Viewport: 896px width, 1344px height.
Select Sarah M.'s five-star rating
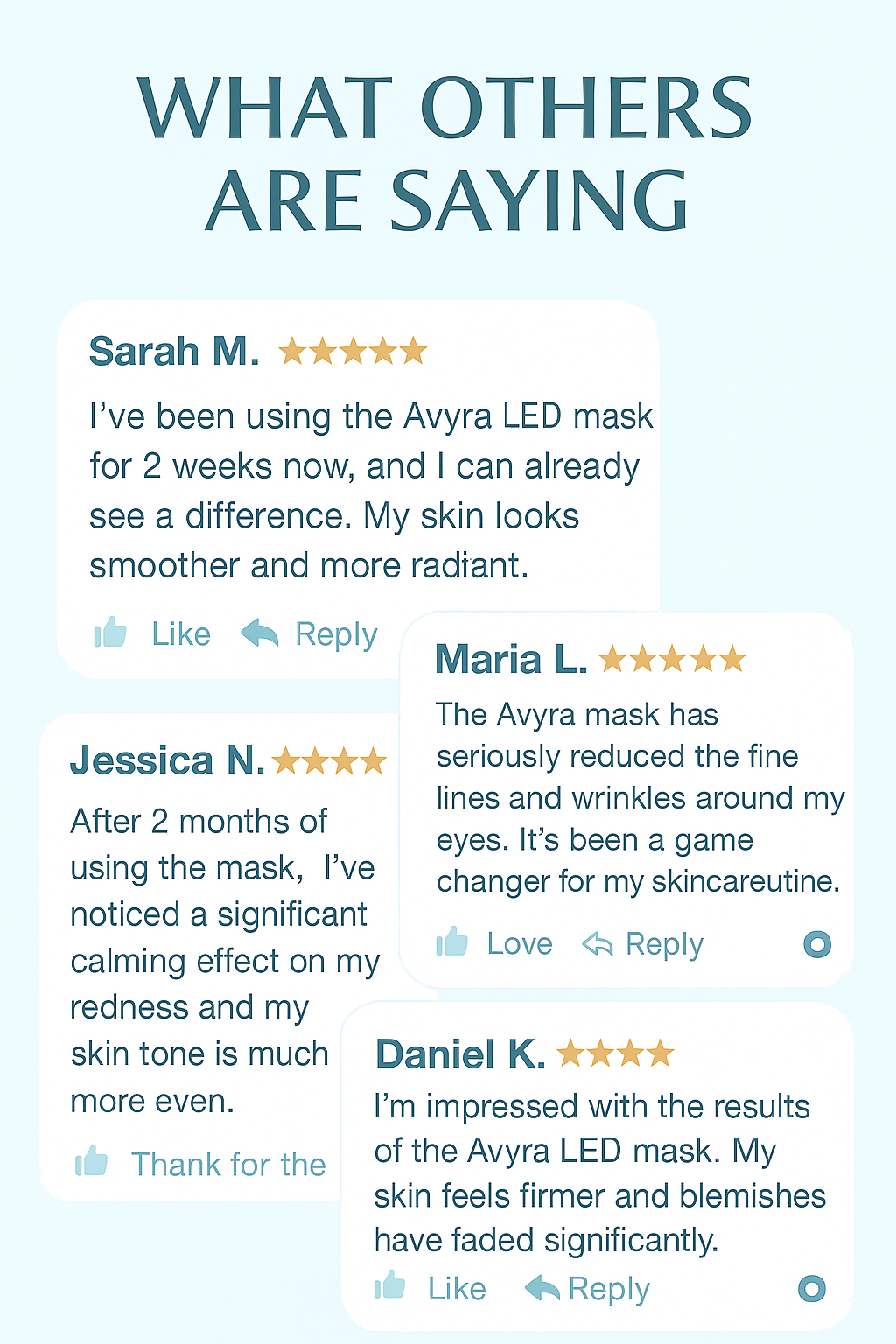353,352
